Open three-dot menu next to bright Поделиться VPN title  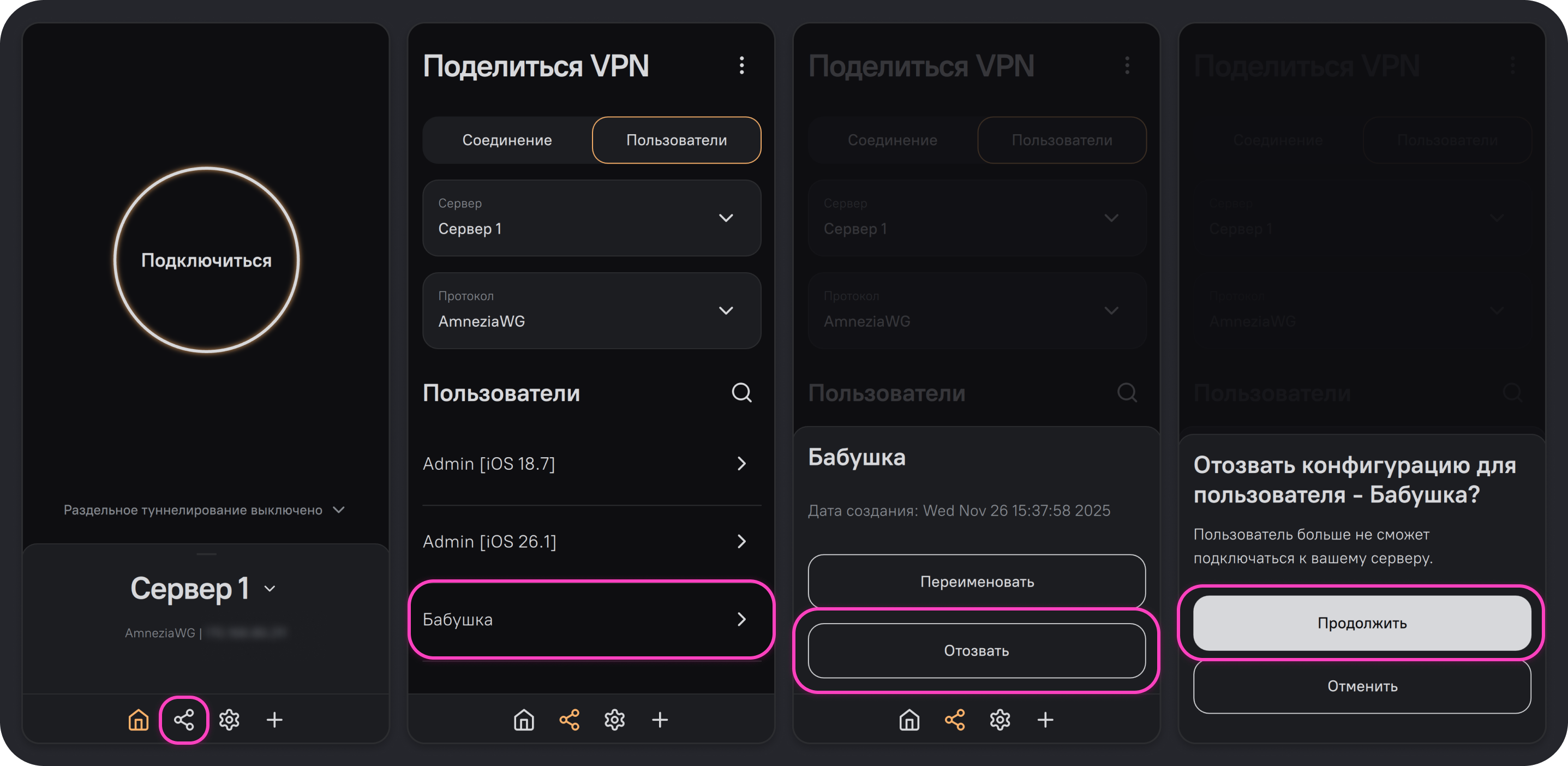(x=741, y=66)
